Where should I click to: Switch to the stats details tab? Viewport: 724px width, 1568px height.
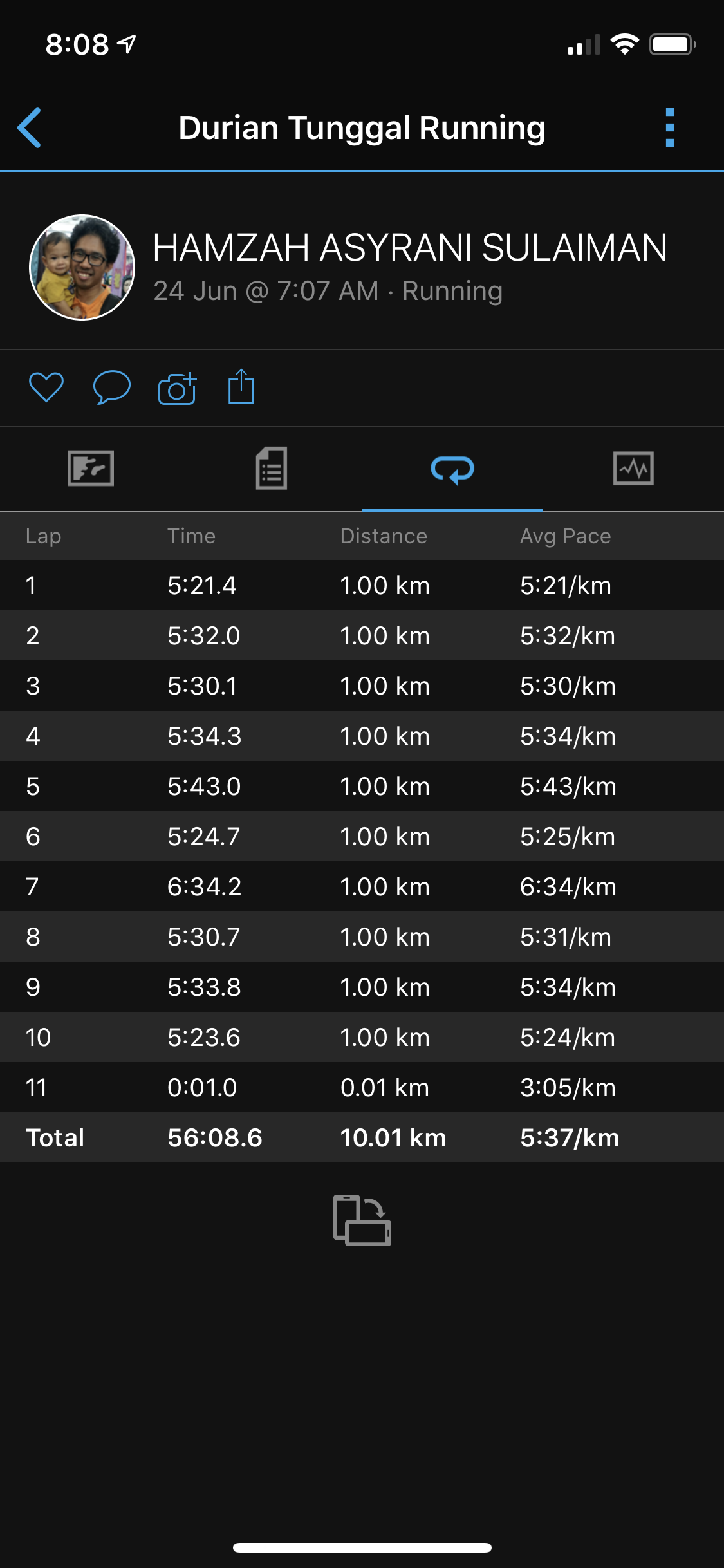point(272,468)
